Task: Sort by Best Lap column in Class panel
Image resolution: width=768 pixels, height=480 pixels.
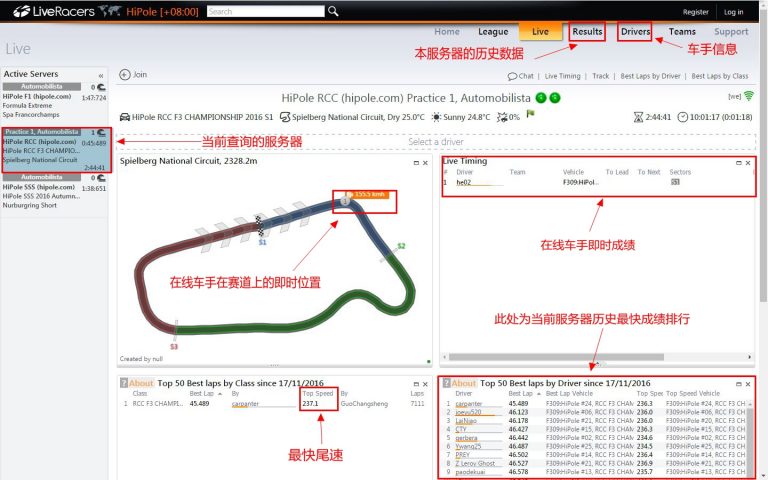Action: point(202,393)
